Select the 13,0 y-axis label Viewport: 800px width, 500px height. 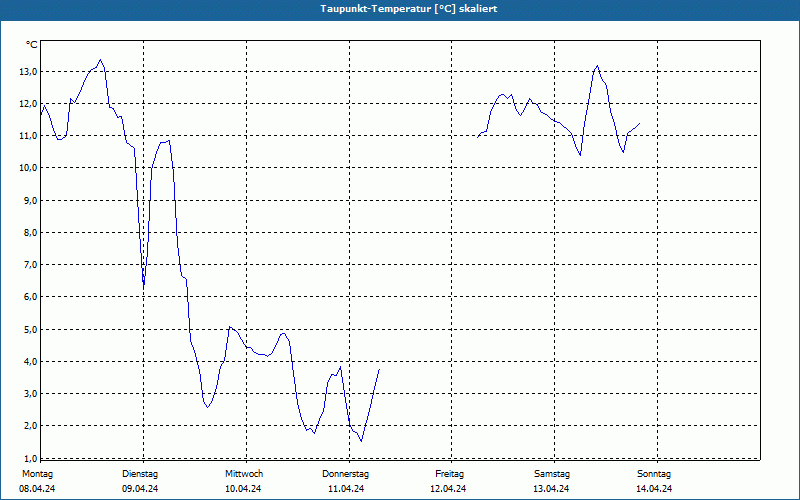(x=28, y=71)
